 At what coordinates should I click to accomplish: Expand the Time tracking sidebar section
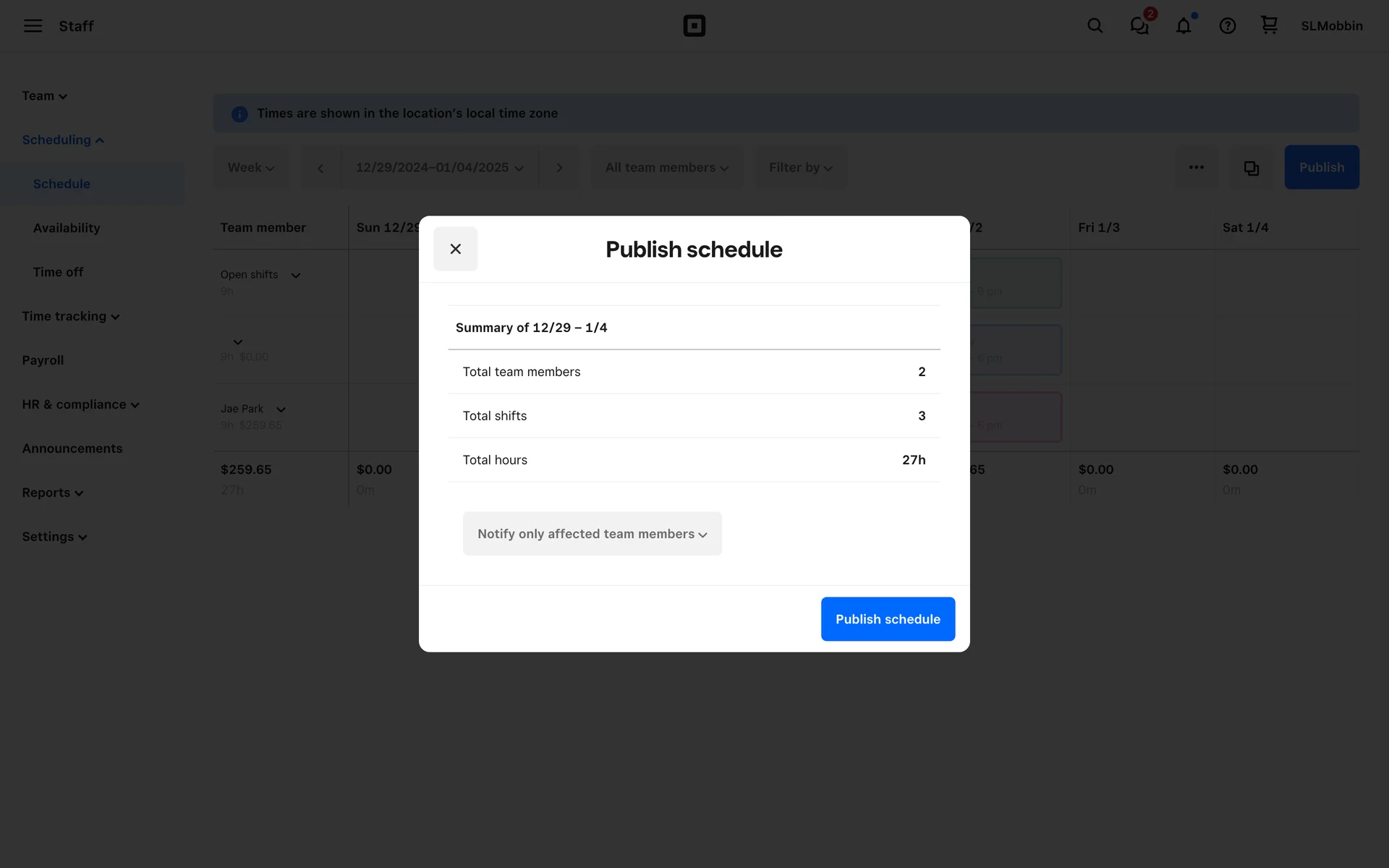(70, 316)
